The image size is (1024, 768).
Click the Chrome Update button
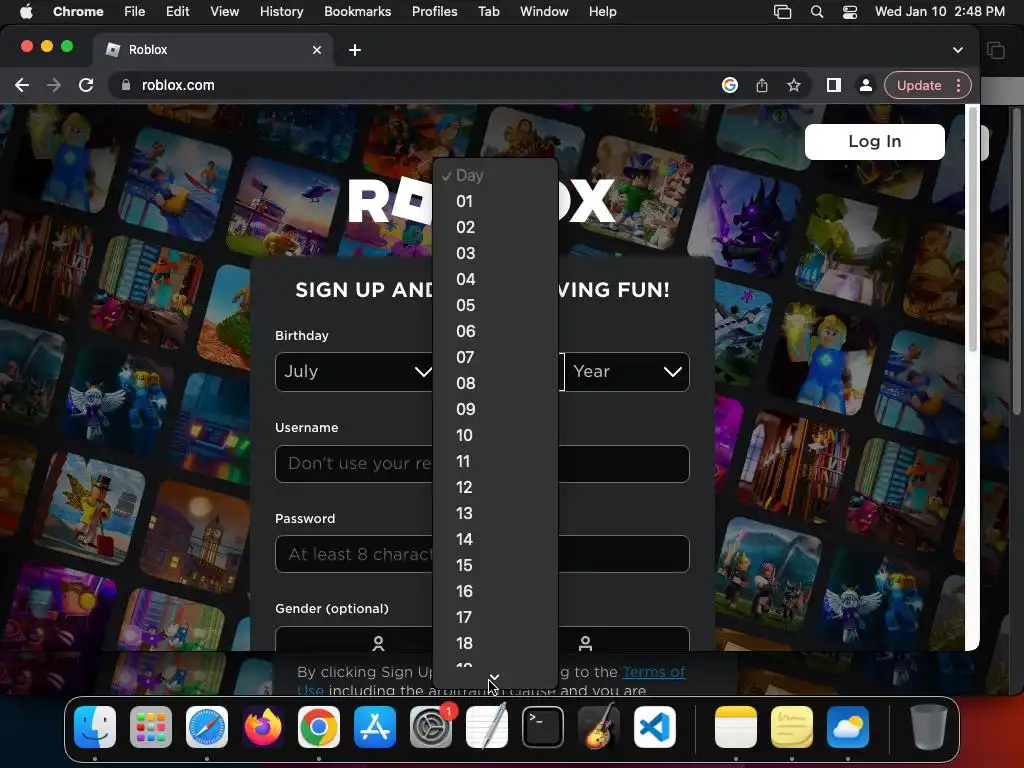pos(919,86)
